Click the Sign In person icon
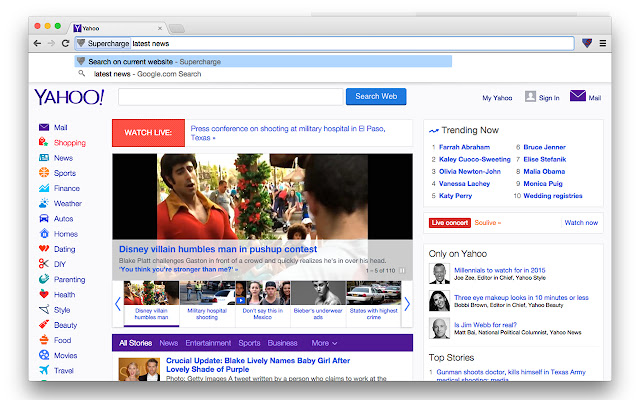The width and height of the screenshot is (640, 400). click(x=530, y=96)
